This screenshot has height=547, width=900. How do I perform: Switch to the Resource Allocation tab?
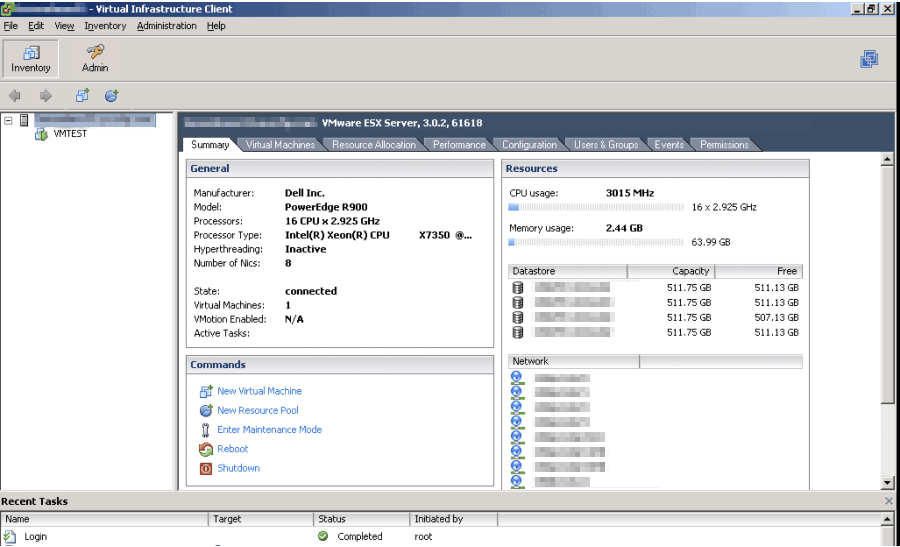[x=374, y=145]
